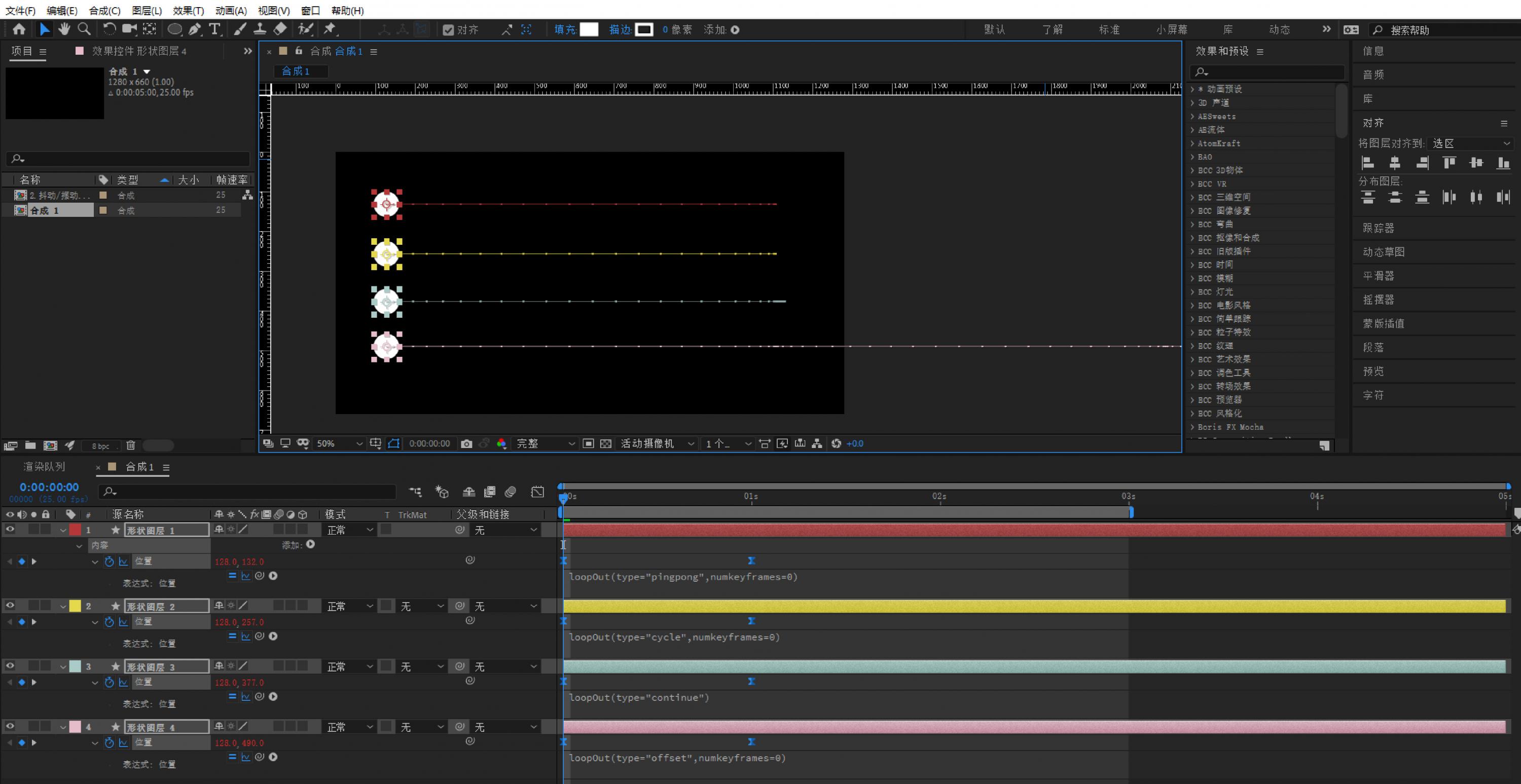This screenshot has width=1521, height=784.
Task: Select the Horizontal Type tool
Action: 214,29
